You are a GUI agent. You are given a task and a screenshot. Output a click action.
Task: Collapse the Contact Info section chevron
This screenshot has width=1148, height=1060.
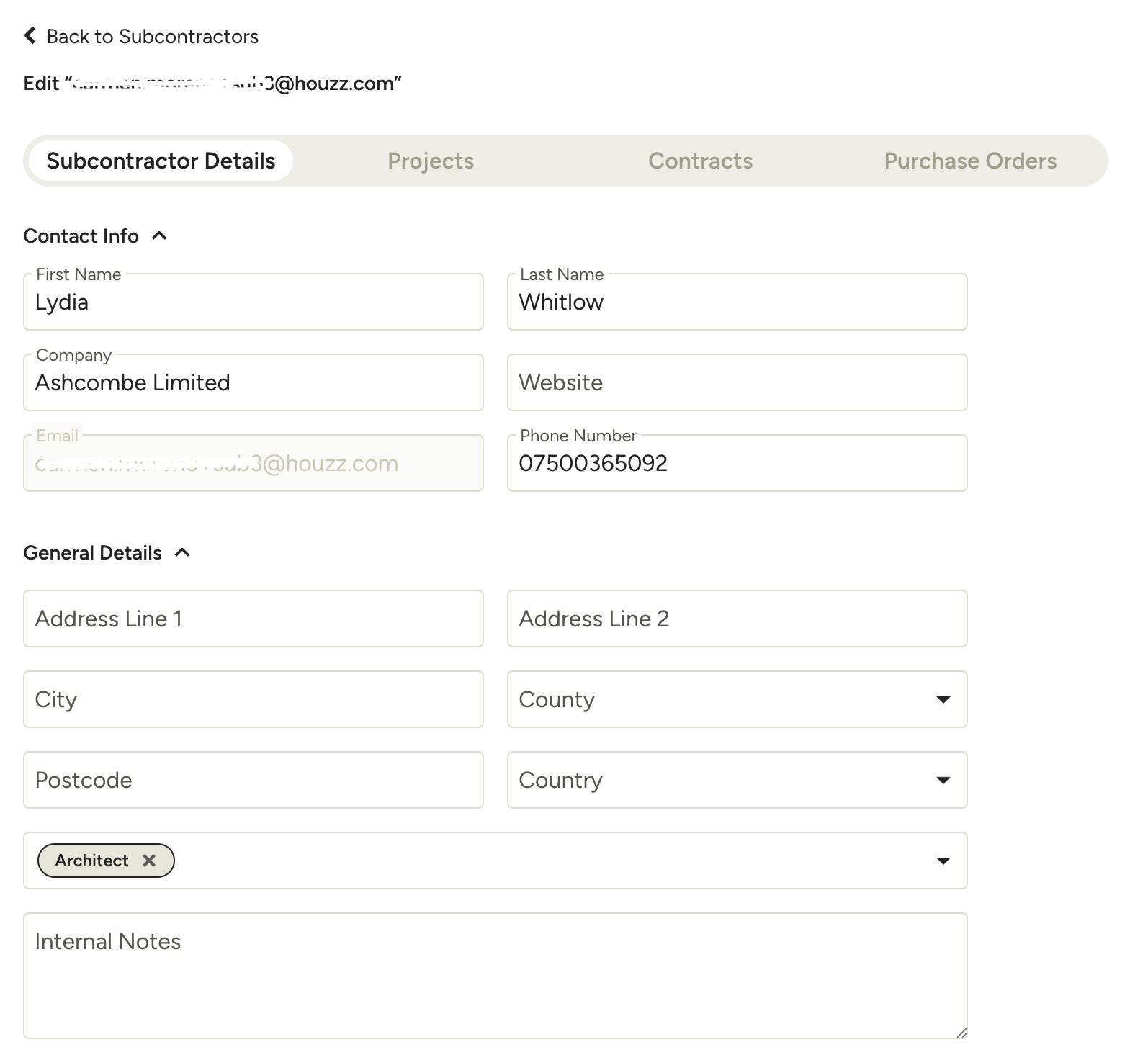(160, 235)
